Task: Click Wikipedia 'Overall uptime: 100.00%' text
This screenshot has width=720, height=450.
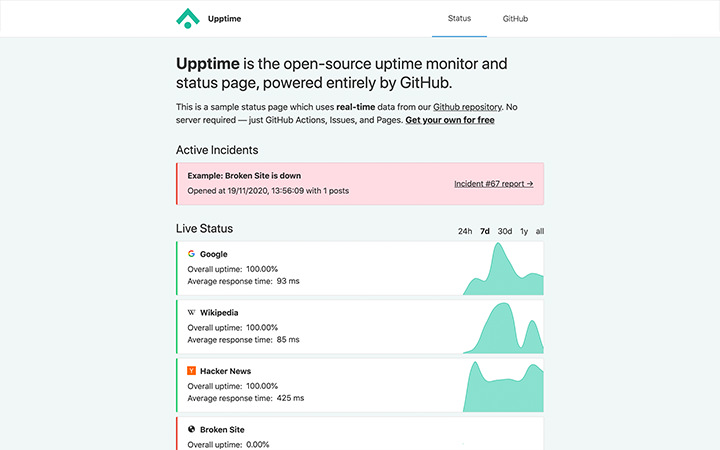Action: [x=233, y=328]
